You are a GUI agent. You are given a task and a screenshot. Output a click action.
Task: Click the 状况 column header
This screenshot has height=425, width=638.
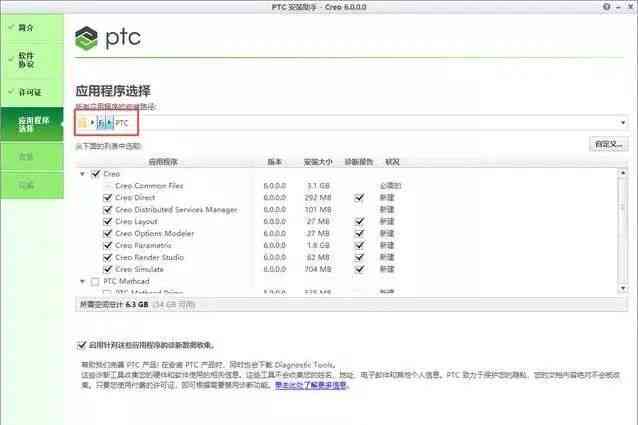point(392,162)
